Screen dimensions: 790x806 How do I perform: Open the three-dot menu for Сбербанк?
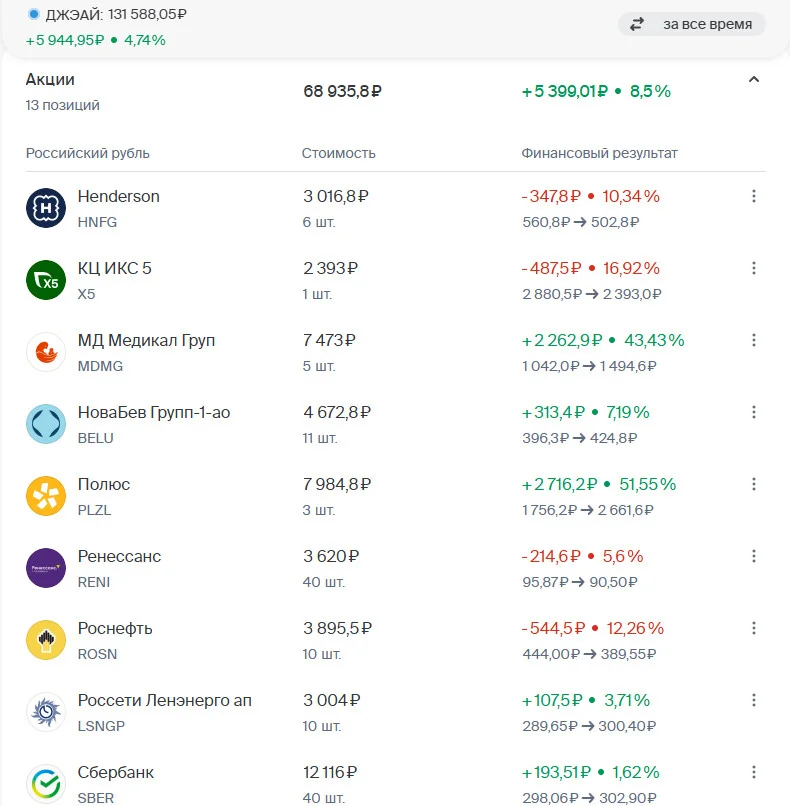pyautogui.click(x=754, y=772)
